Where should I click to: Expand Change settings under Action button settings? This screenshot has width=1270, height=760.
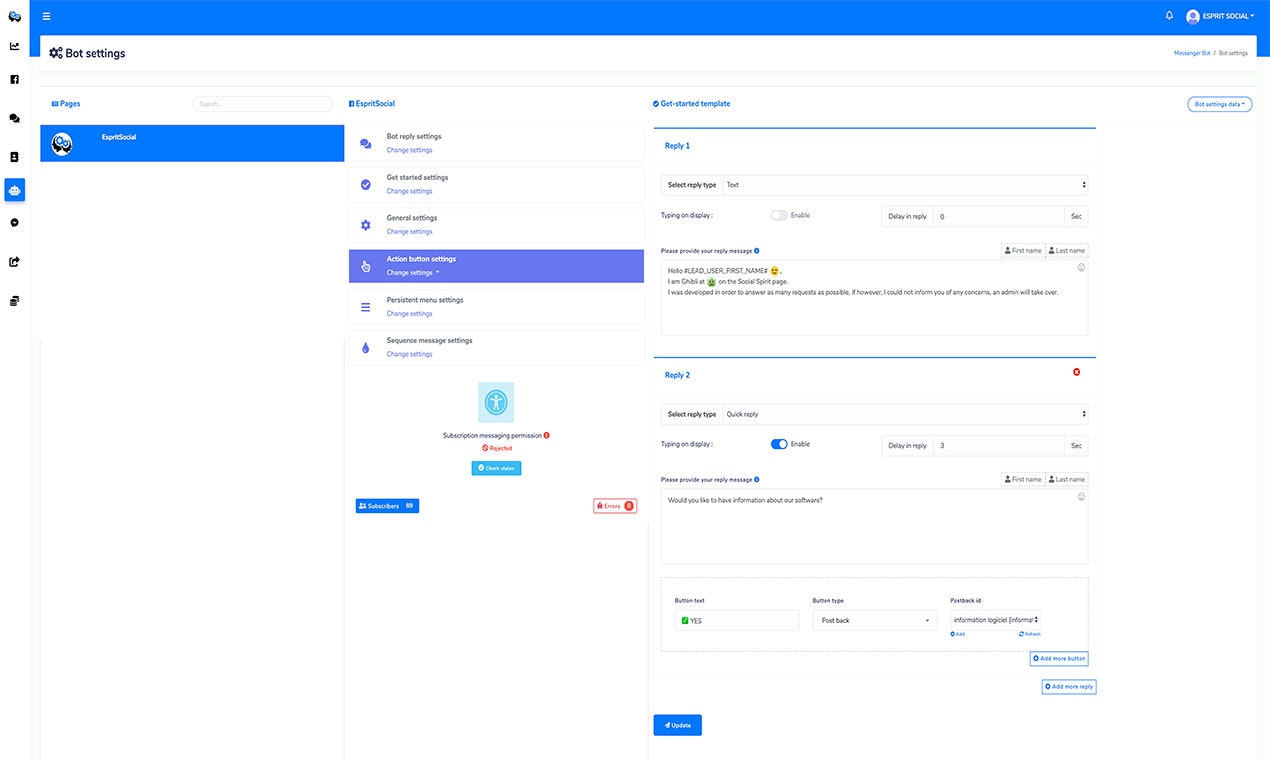[x=413, y=273]
